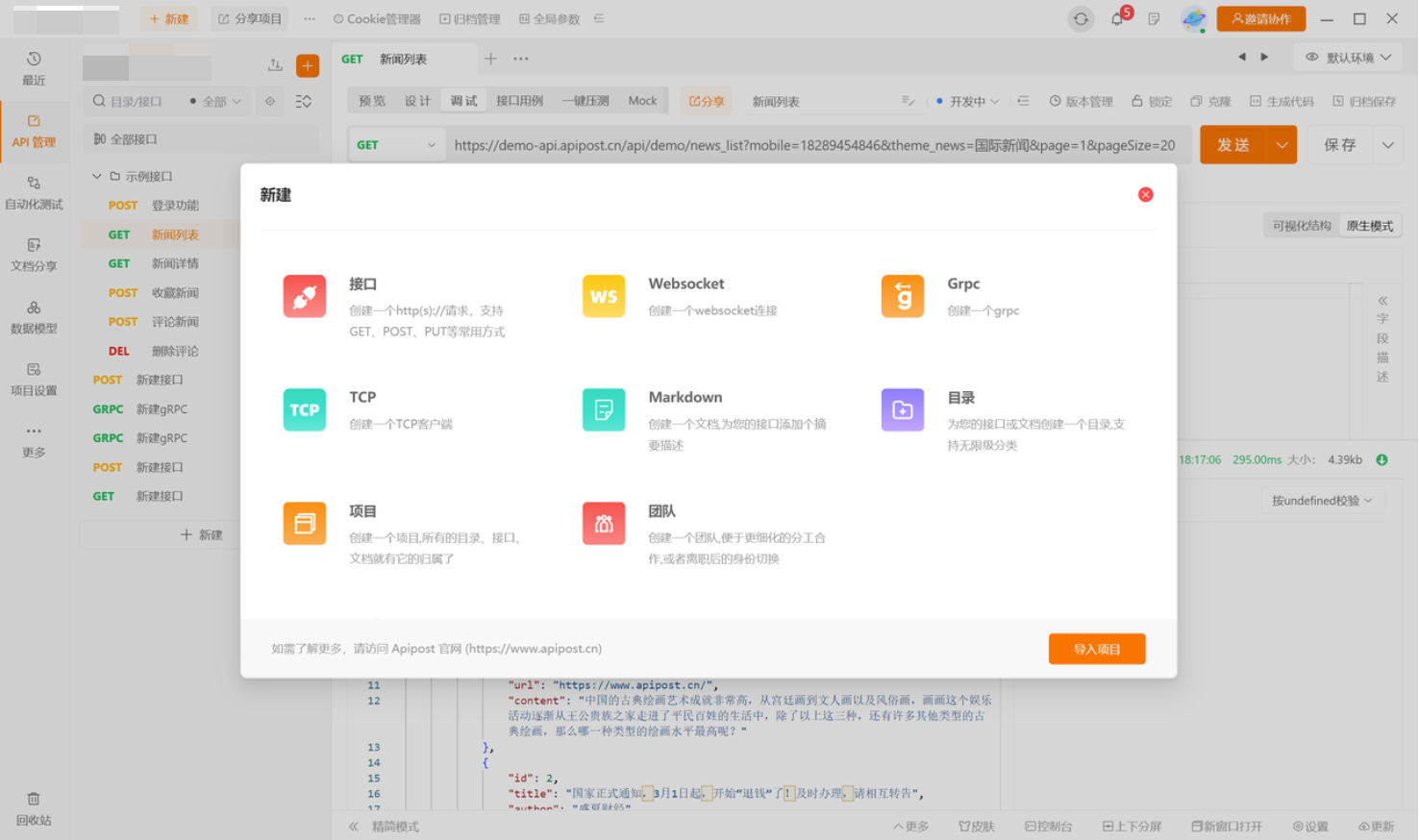The height and width of the screenshot is (840, 1419).
Task: Open 项目设置 in the sidebar
Action: coord(34,380)
